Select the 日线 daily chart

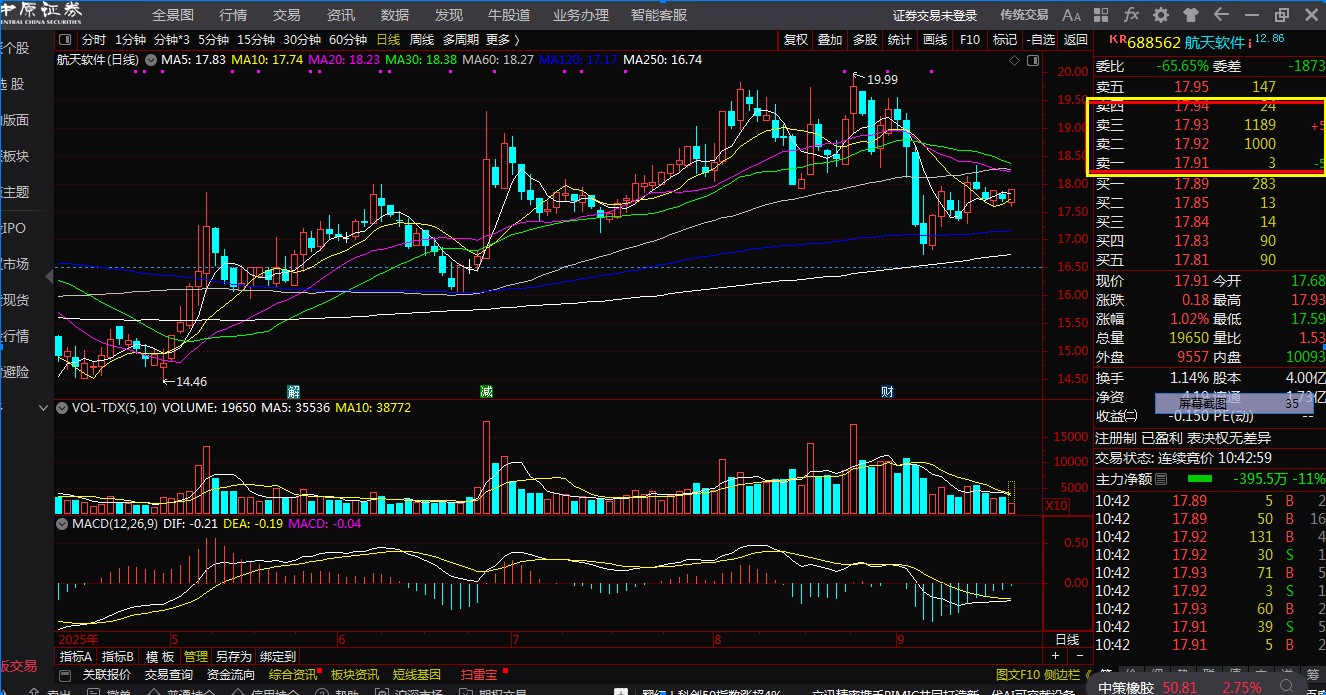(388, 40)
